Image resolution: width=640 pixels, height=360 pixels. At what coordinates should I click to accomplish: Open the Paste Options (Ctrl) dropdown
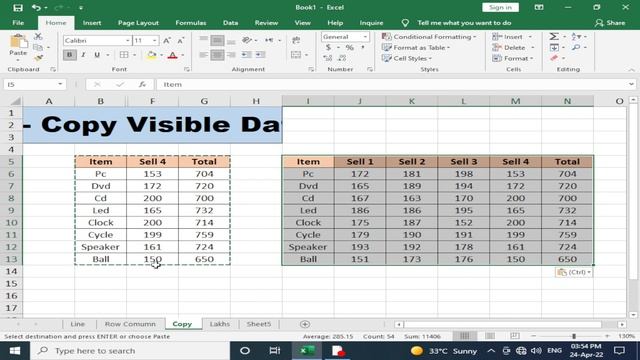(x=573, y=272)
